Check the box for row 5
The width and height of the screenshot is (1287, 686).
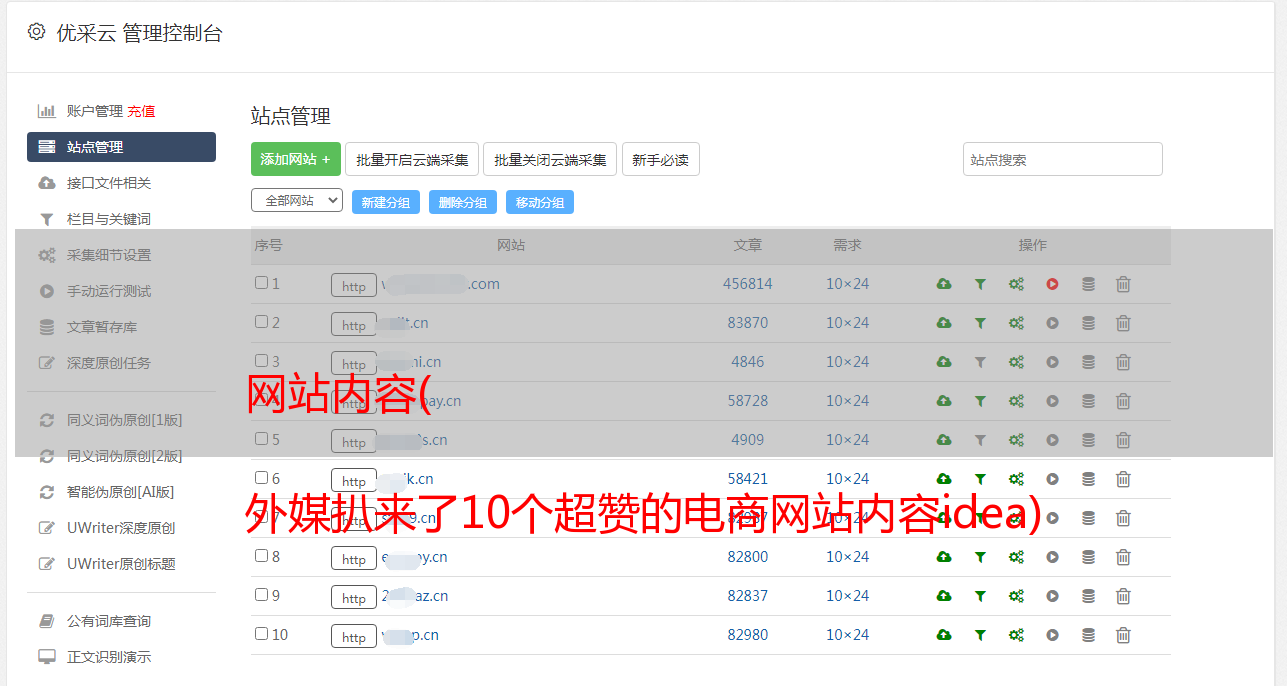pos(261,439)
